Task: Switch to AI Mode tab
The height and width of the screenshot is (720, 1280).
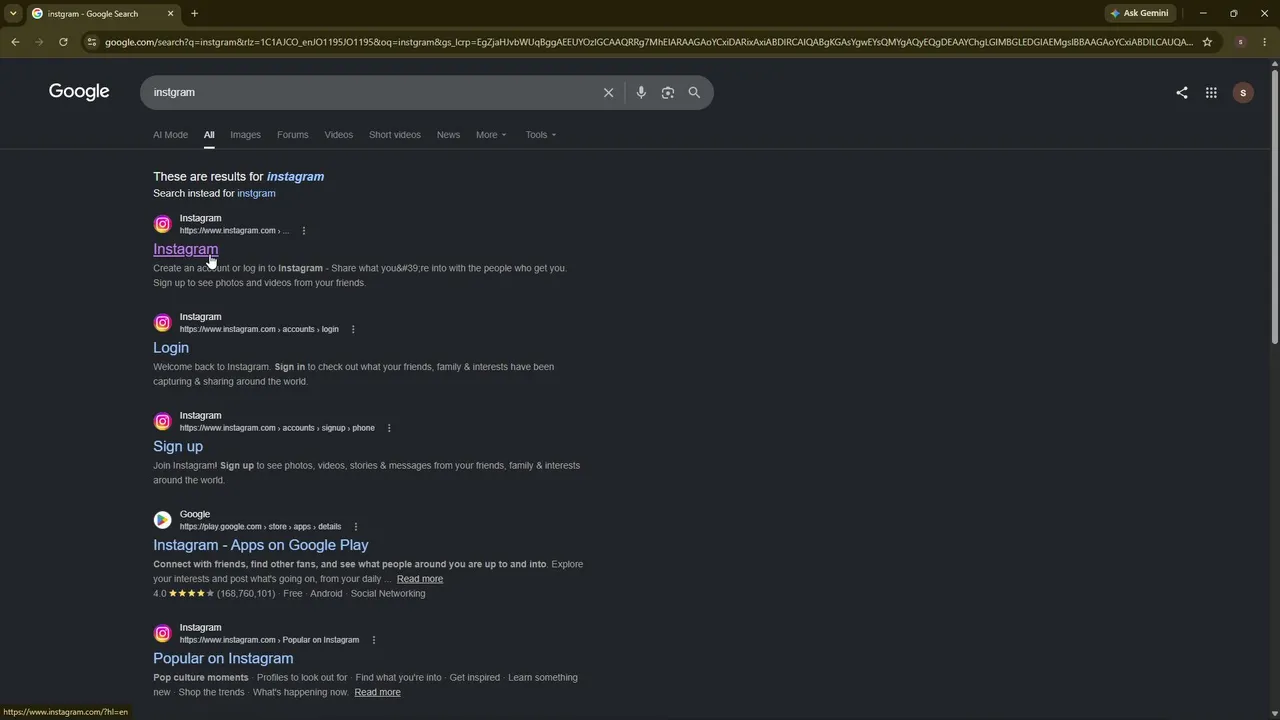Action: pos(170,135)
